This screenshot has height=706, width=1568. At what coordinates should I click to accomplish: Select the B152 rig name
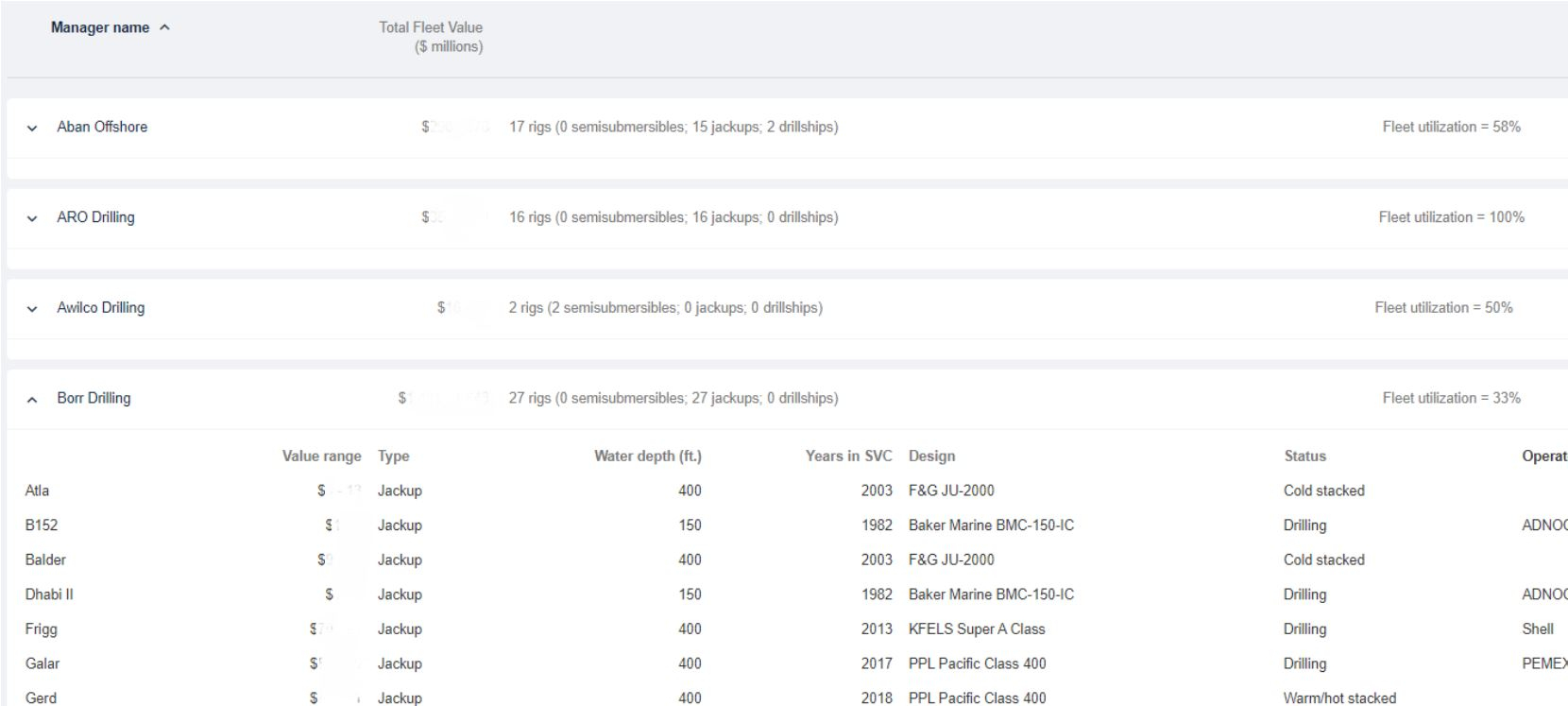41,525
